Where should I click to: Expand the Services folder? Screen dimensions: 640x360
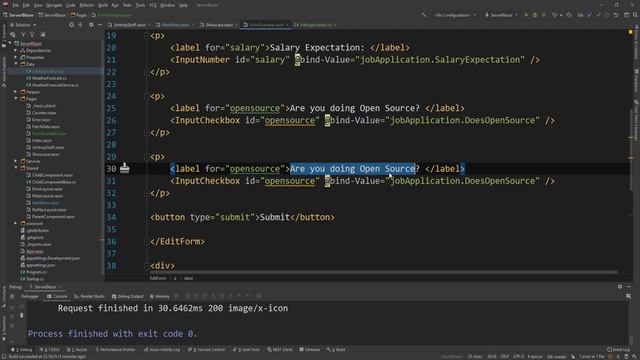click(16, 161)
